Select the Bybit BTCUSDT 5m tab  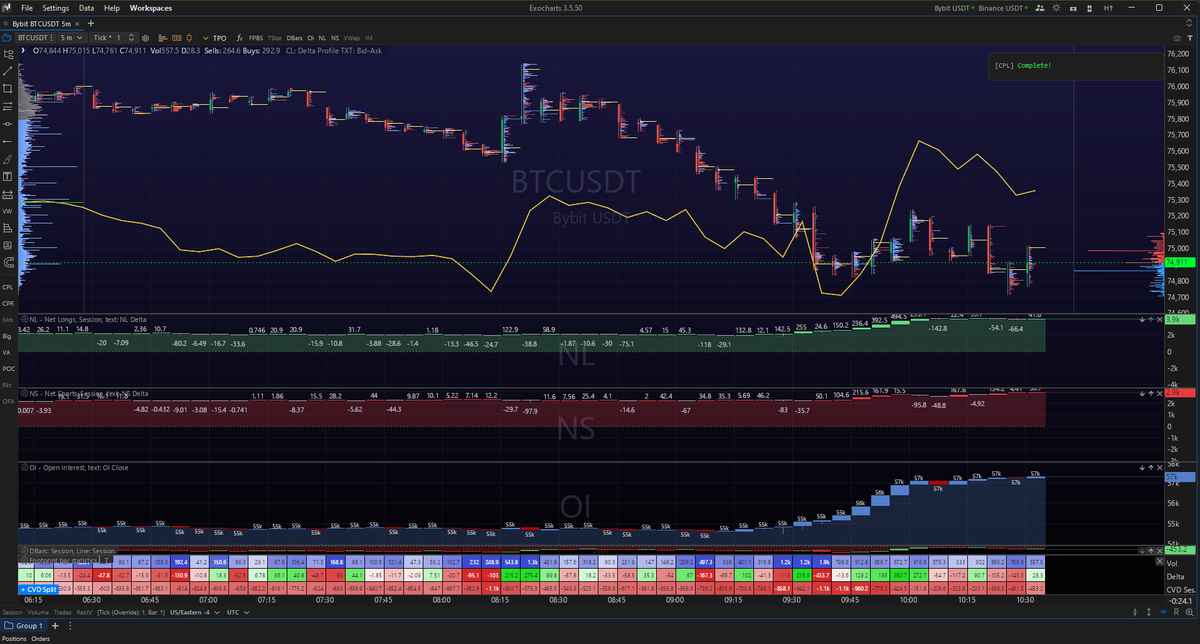[41, 24]
